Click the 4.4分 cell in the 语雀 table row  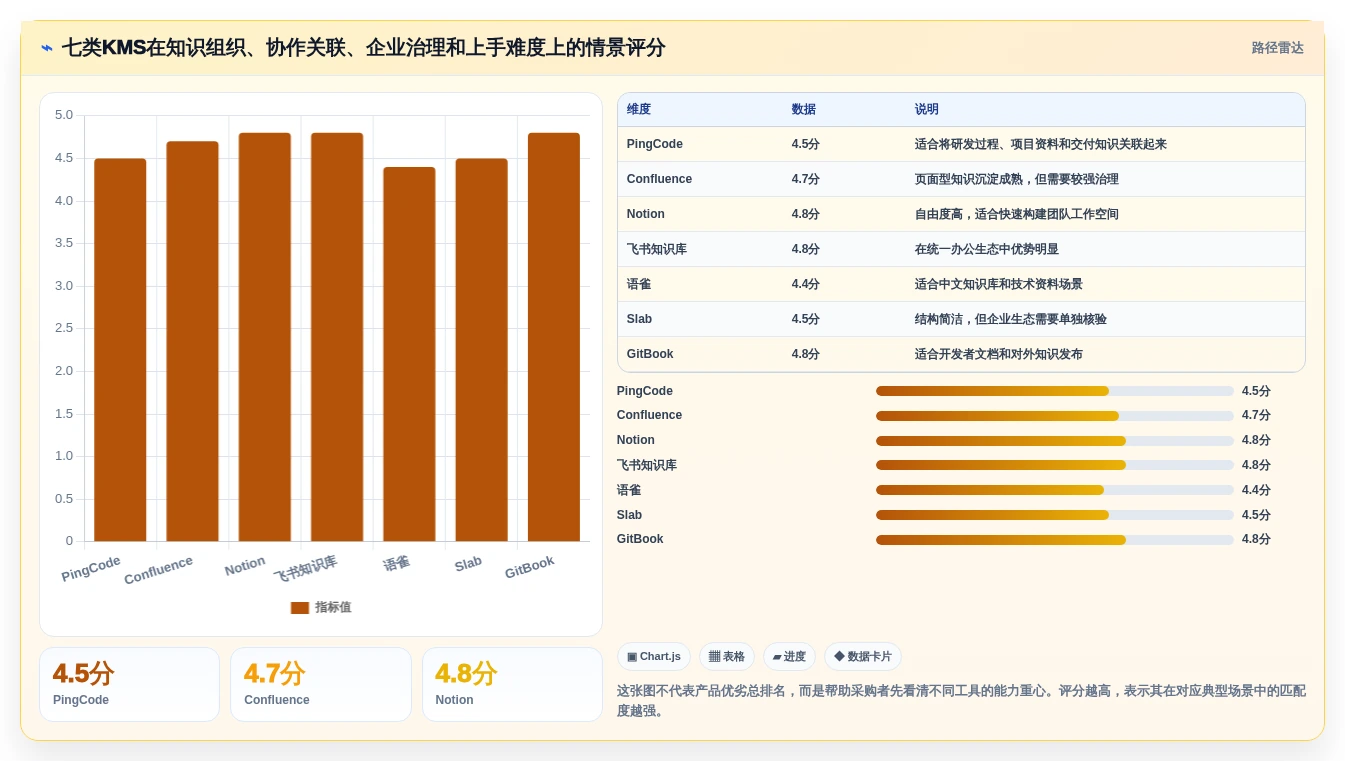click(806, 284)
